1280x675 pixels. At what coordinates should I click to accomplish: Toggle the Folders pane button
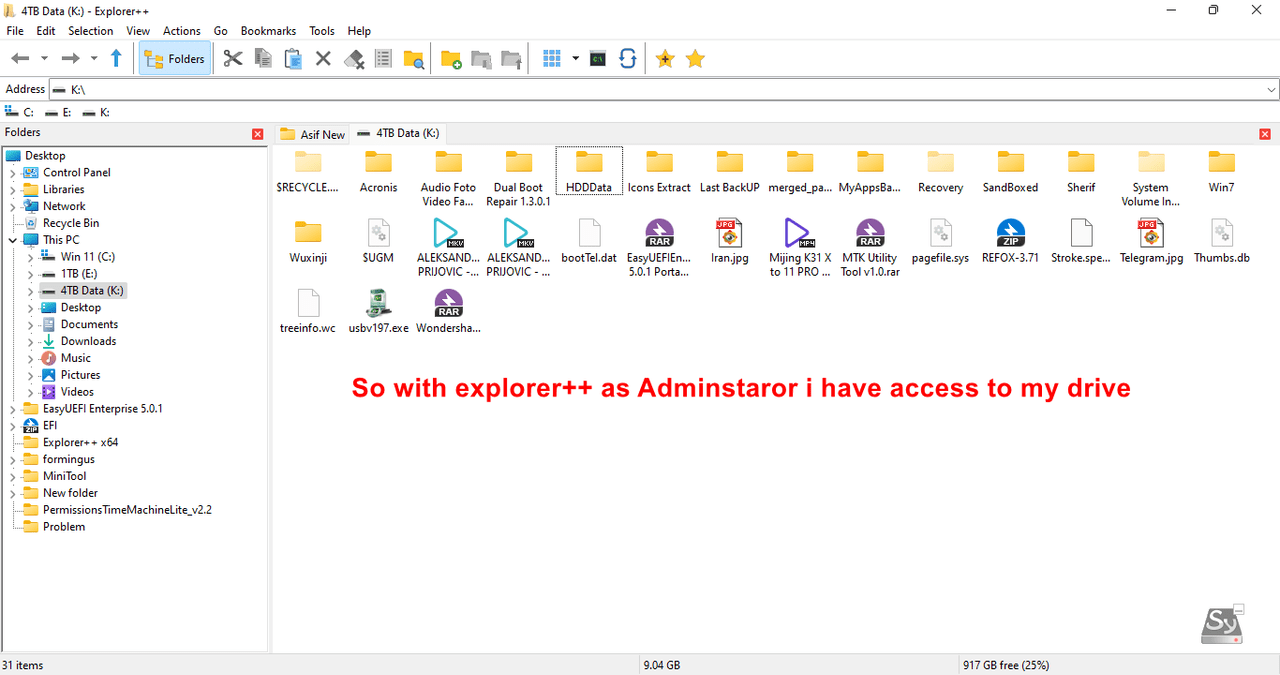coord(175,59)
